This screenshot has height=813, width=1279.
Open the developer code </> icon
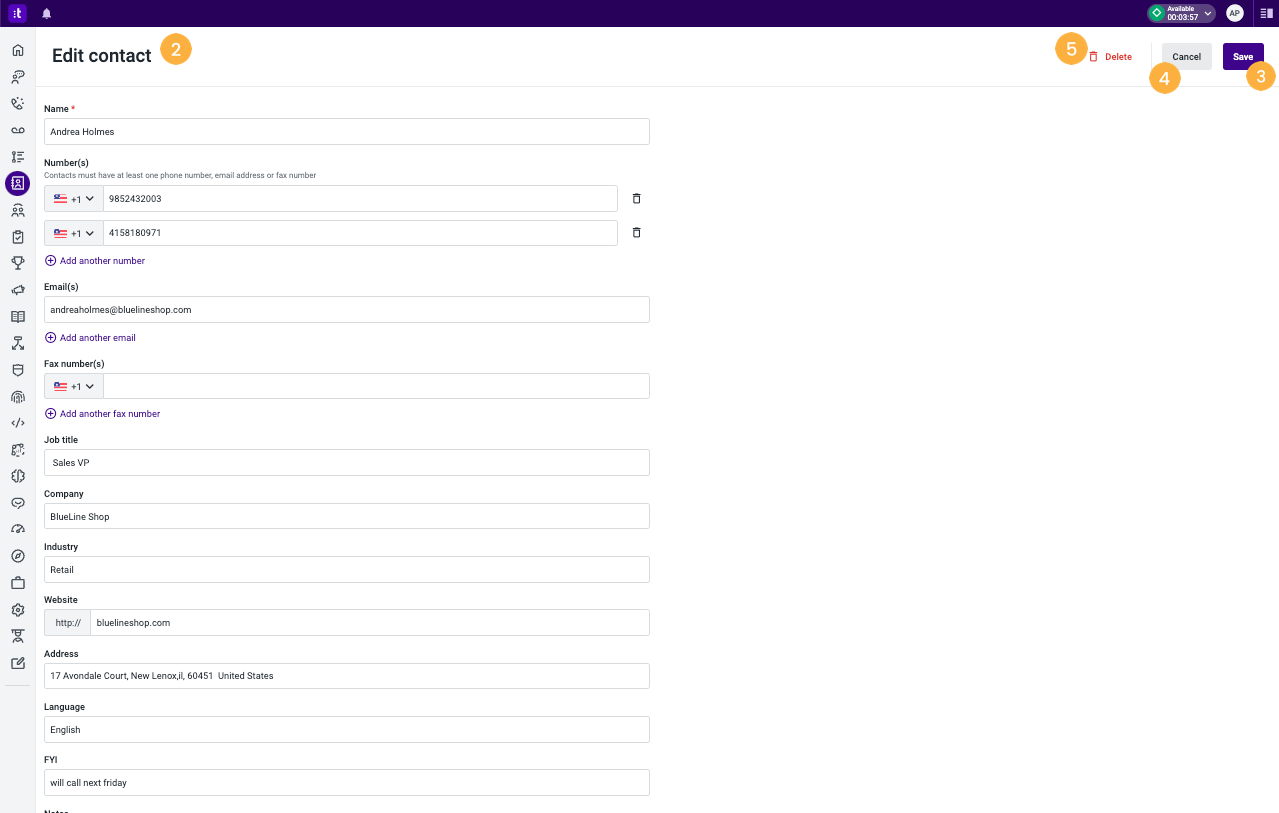(x=17, y=423)
